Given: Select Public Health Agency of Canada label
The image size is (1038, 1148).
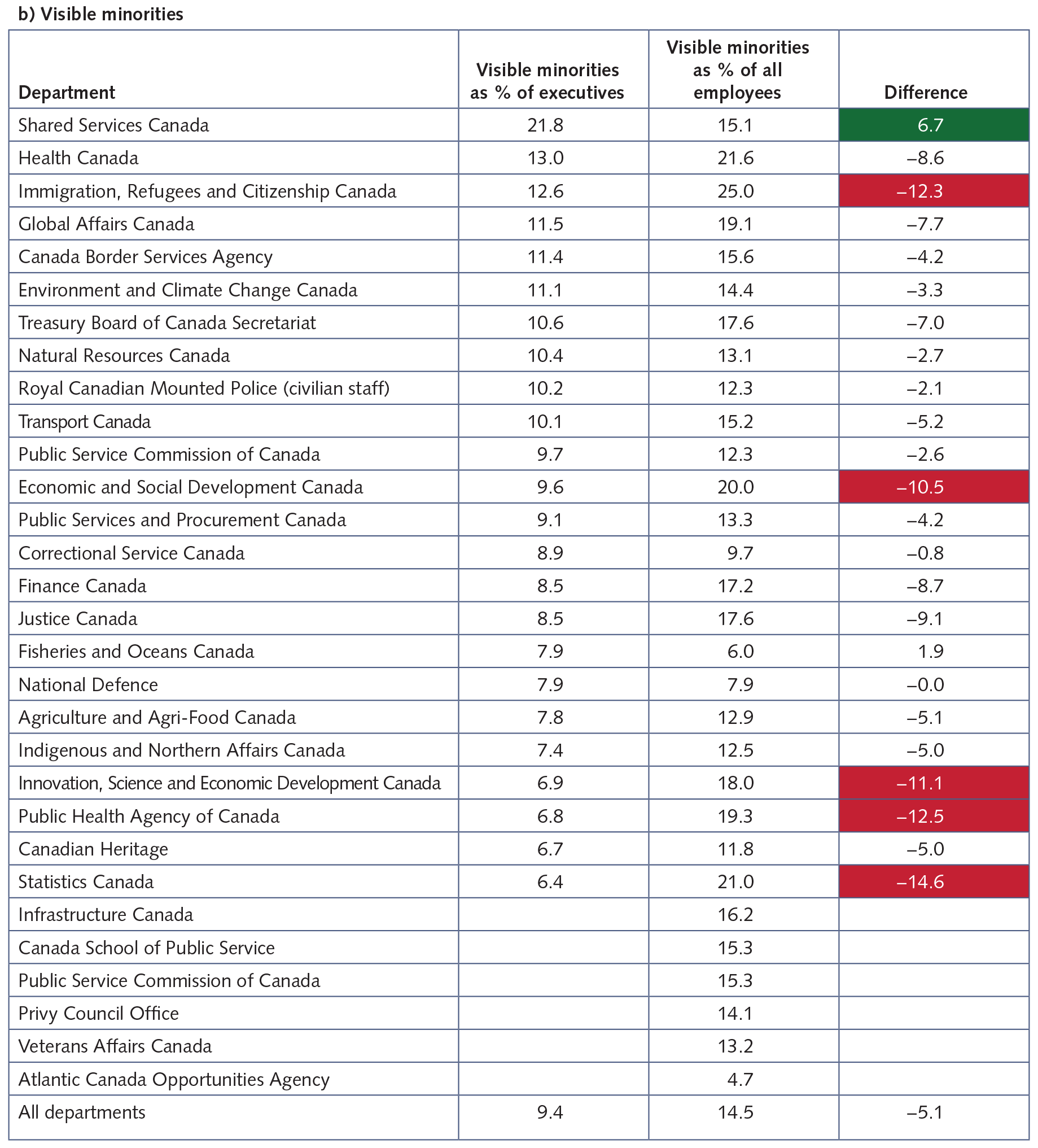Looking at the screenshot, I should (x=149, y=816).
